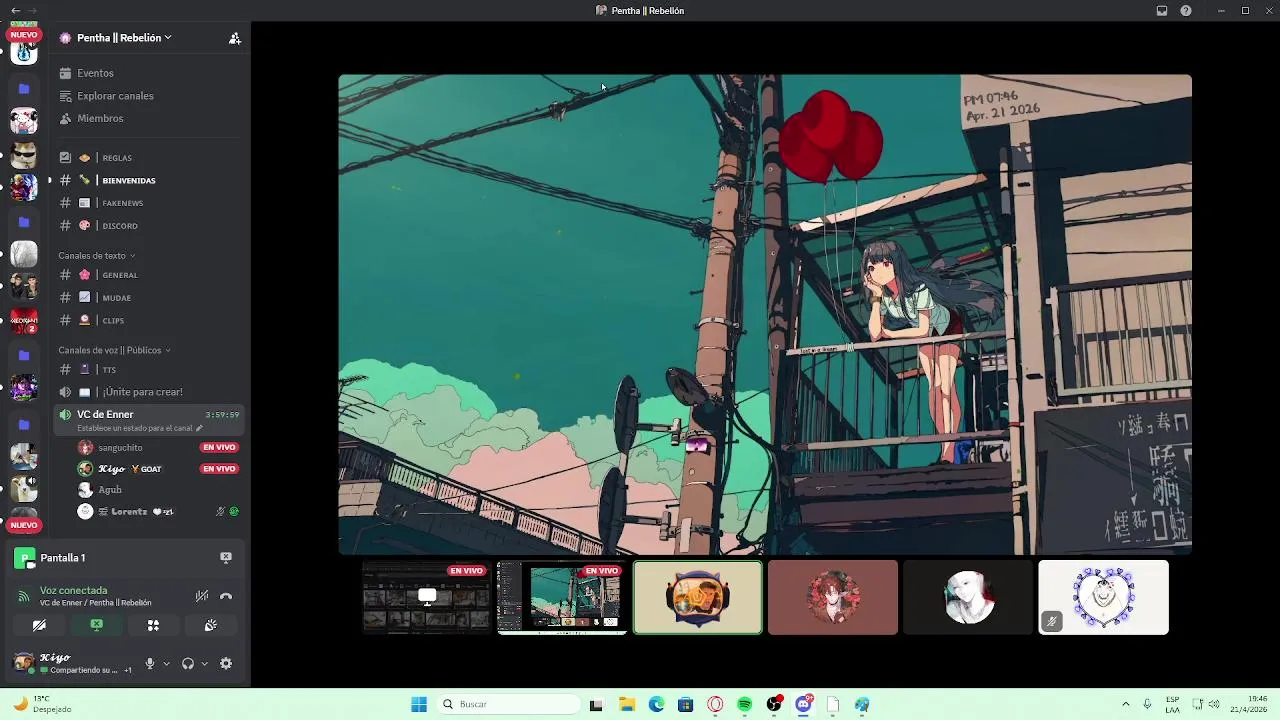
Task: Stop streaming Pantalla 1
Action: pyautogui.click(x=226, y=558)
